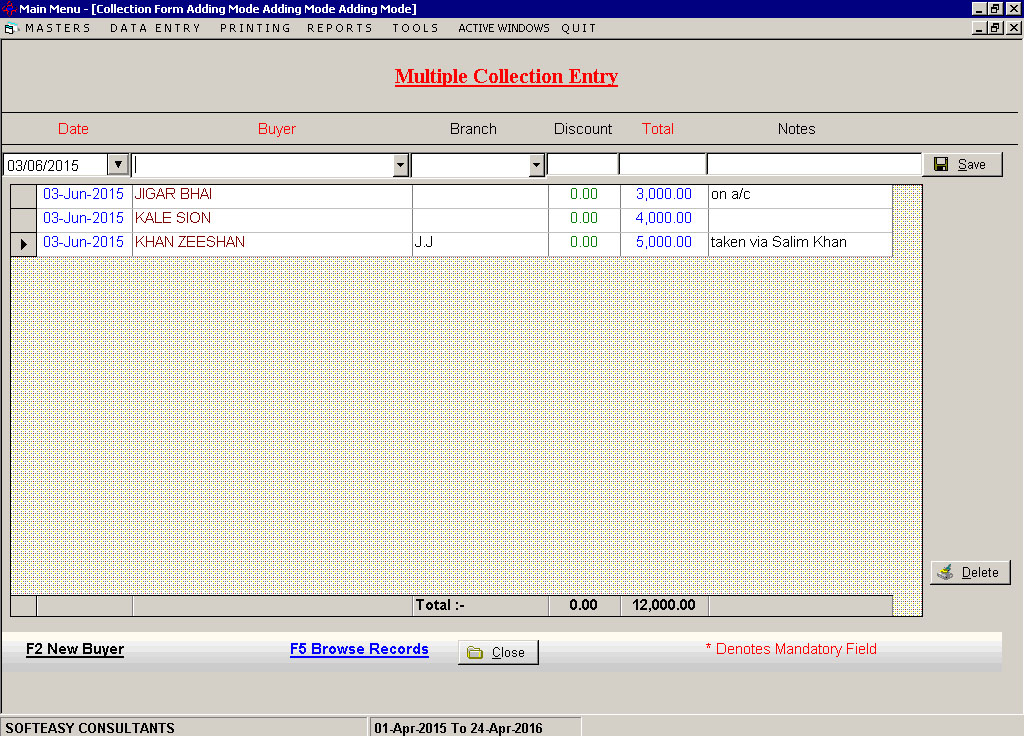Screen dimensions: 1024x736
Task: Click the F2 New Buyer link
Action: [75, 649]
